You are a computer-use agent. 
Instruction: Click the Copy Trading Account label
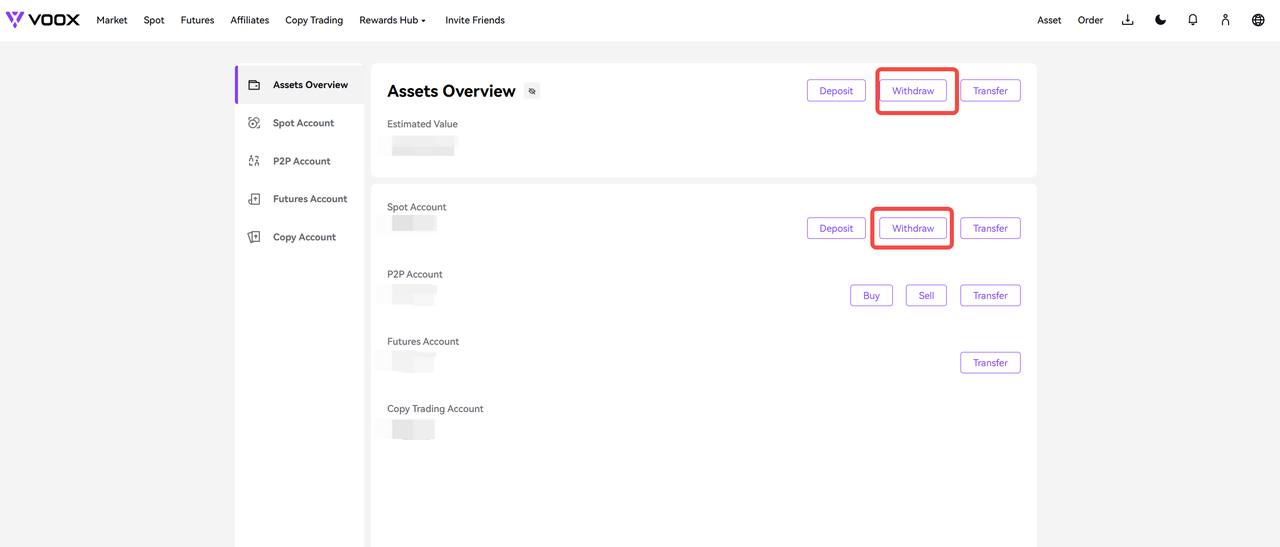435,409
